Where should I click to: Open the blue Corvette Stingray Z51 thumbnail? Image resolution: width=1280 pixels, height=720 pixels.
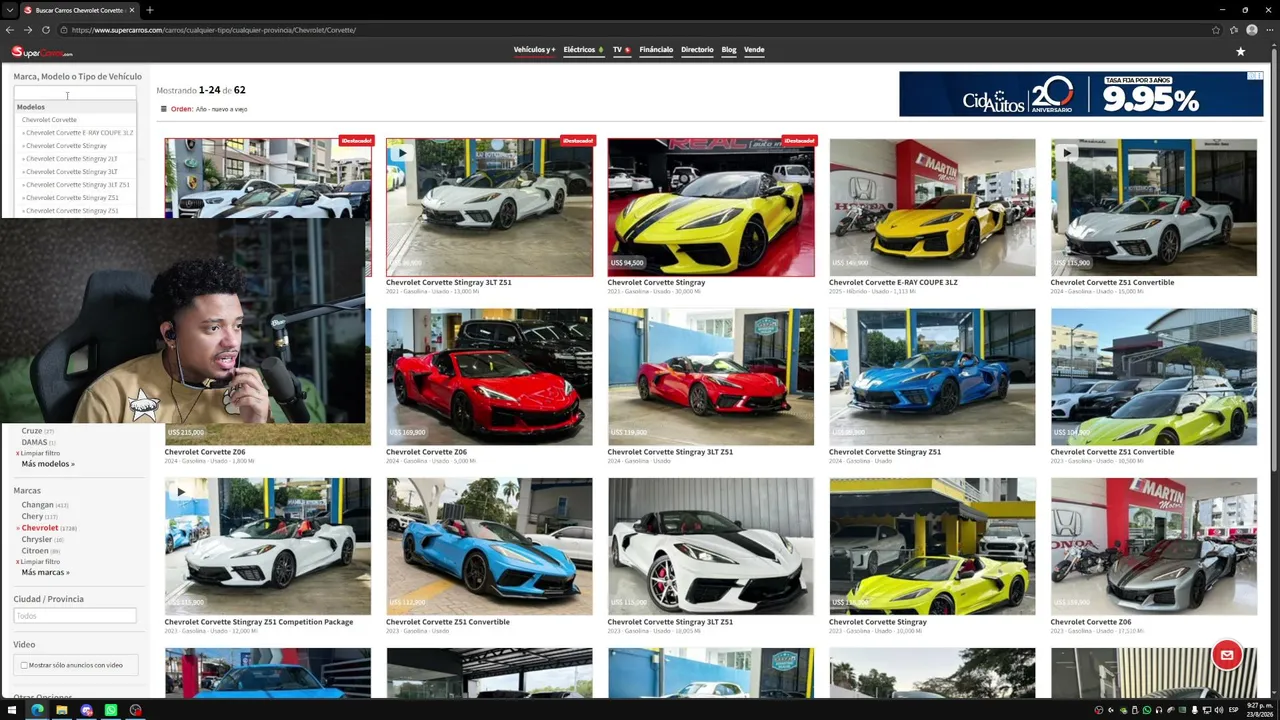pos(932,377)
